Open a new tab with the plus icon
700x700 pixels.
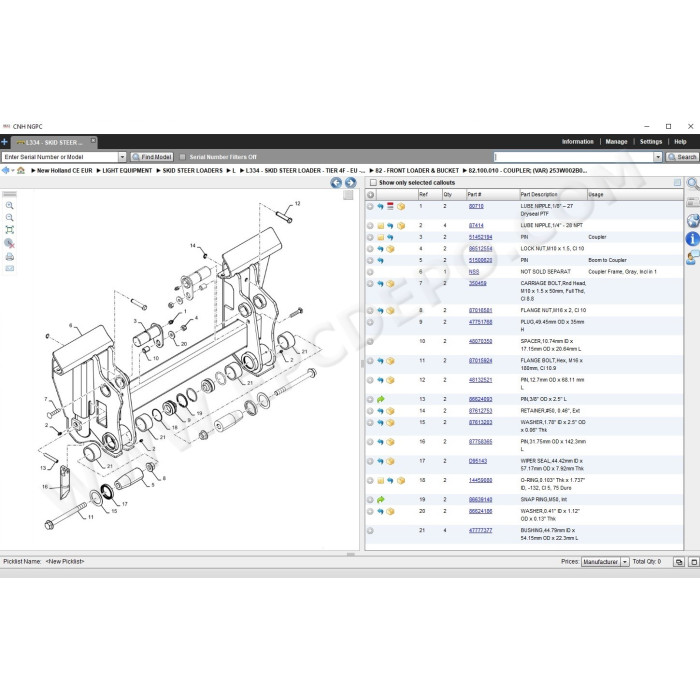click(4, 142)
